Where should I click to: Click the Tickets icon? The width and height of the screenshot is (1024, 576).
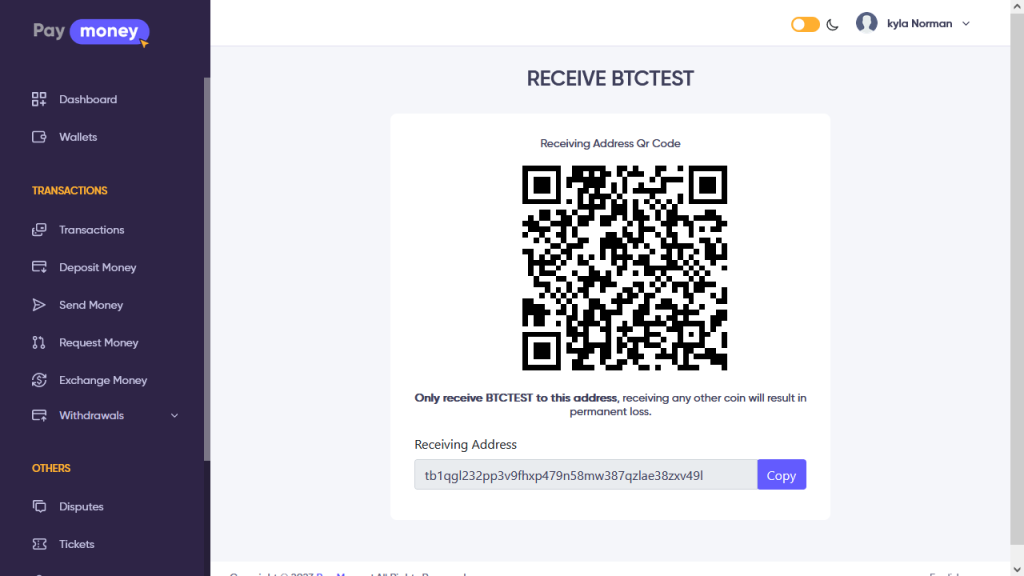39,544
